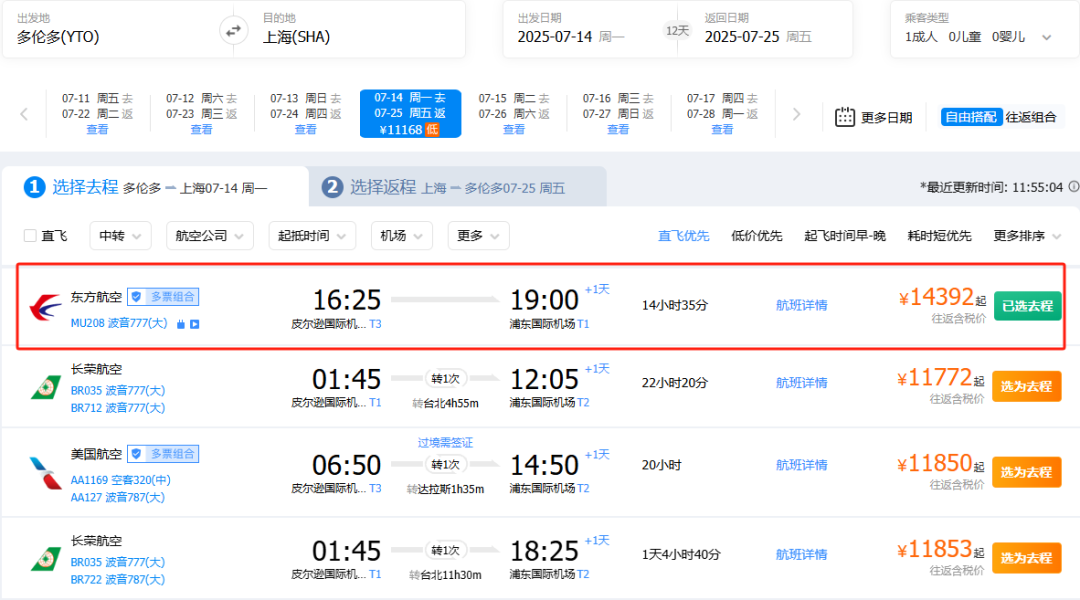Expand the 中转 filter dropdown
The width and height of the screenshot is (1080, 600).
pyautogui.click(x=120, y=236)
